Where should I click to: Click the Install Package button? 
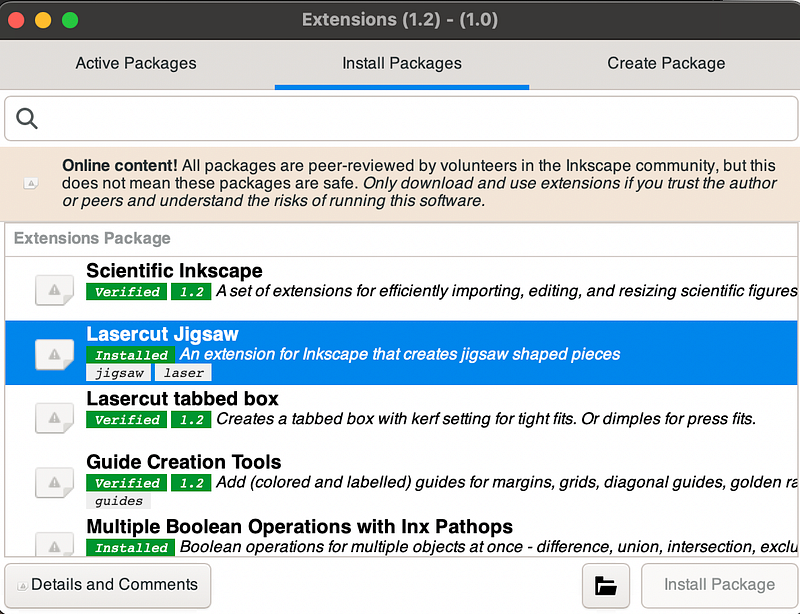[x=719, y=585]
